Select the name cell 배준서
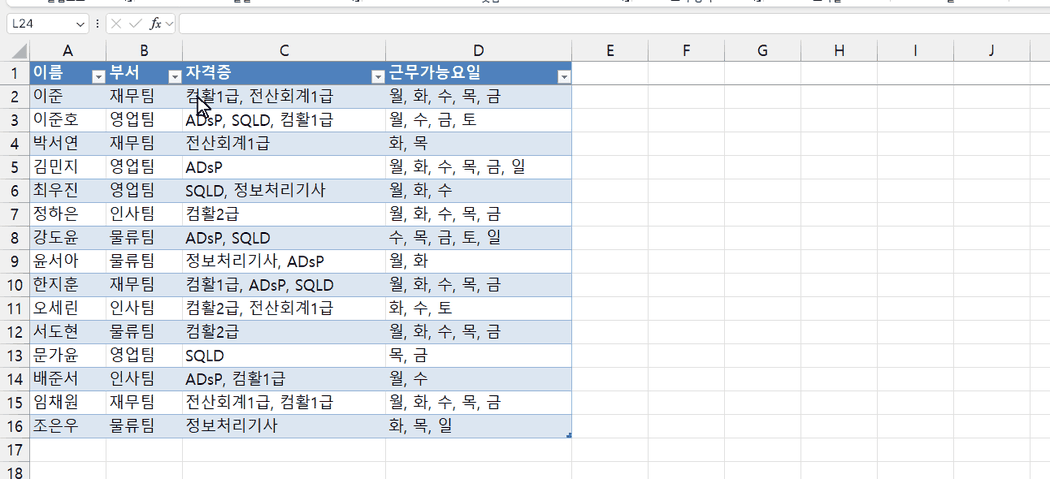 pos(68,379)
